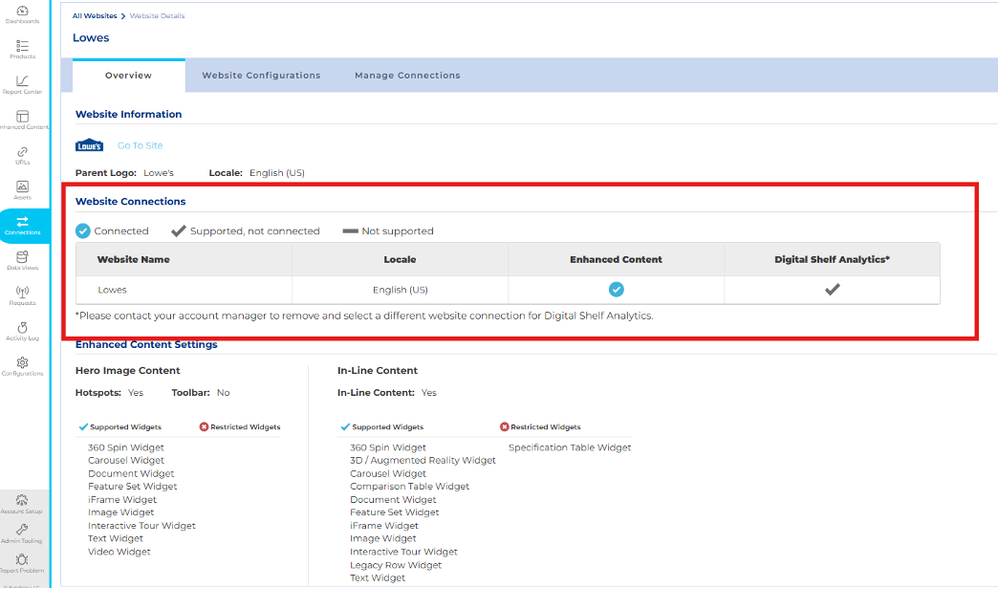The width and height of the screenshot is (998, 589).
Task: Click the Lowes page title
Action: [x=91, y=38]
